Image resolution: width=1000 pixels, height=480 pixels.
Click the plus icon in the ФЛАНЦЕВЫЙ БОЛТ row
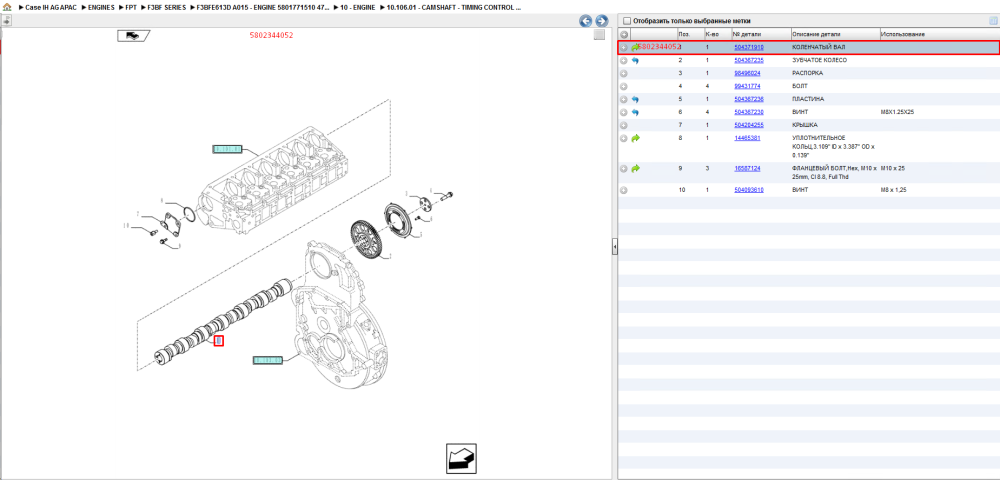[x=624, y=169]
